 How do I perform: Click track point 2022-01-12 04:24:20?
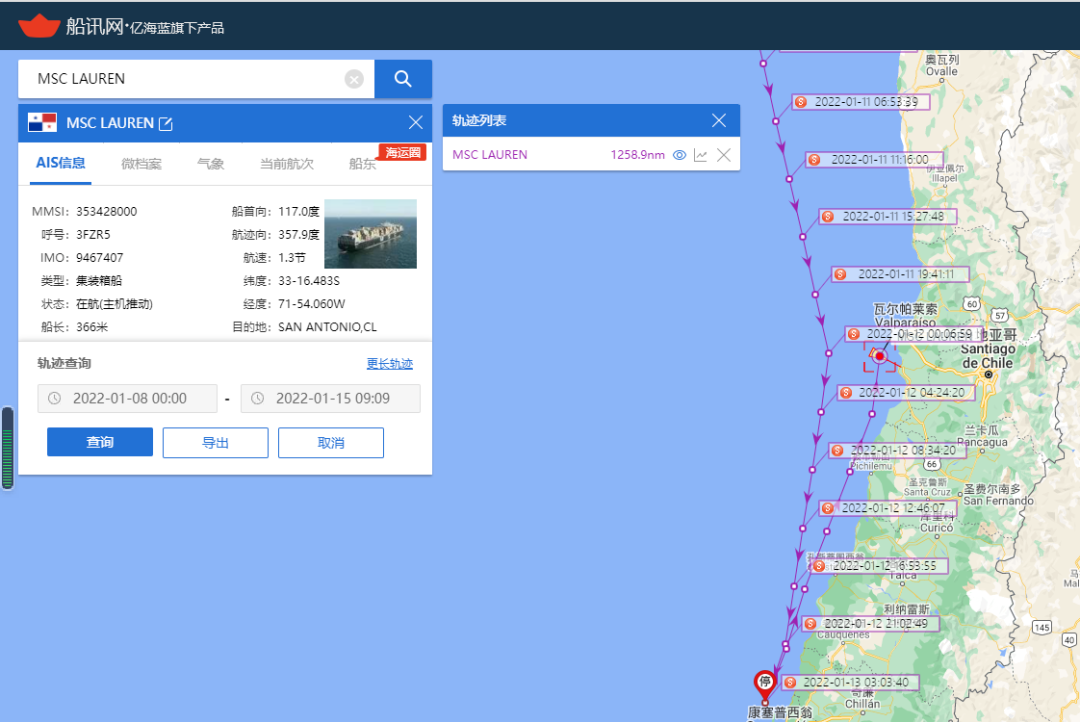tap(906, 393)
